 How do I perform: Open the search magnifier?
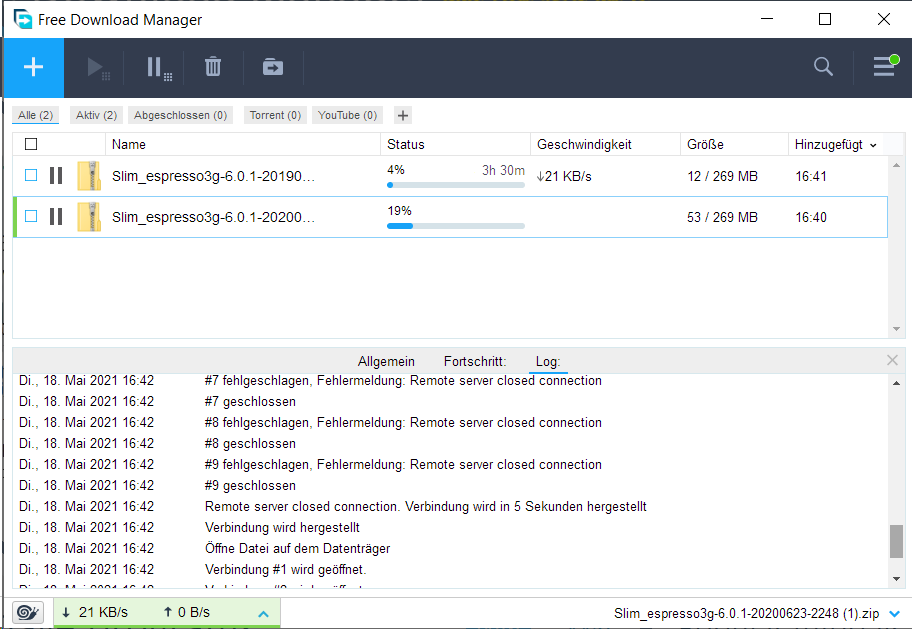point(823,67)
